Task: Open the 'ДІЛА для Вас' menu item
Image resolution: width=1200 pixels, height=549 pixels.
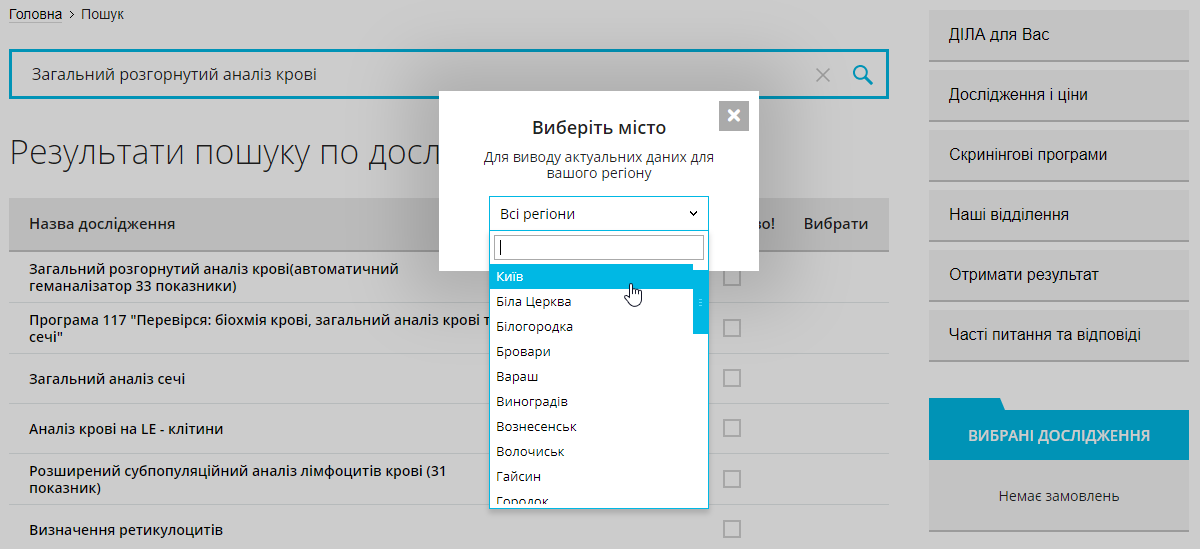Action: [x=1063, y=35]
